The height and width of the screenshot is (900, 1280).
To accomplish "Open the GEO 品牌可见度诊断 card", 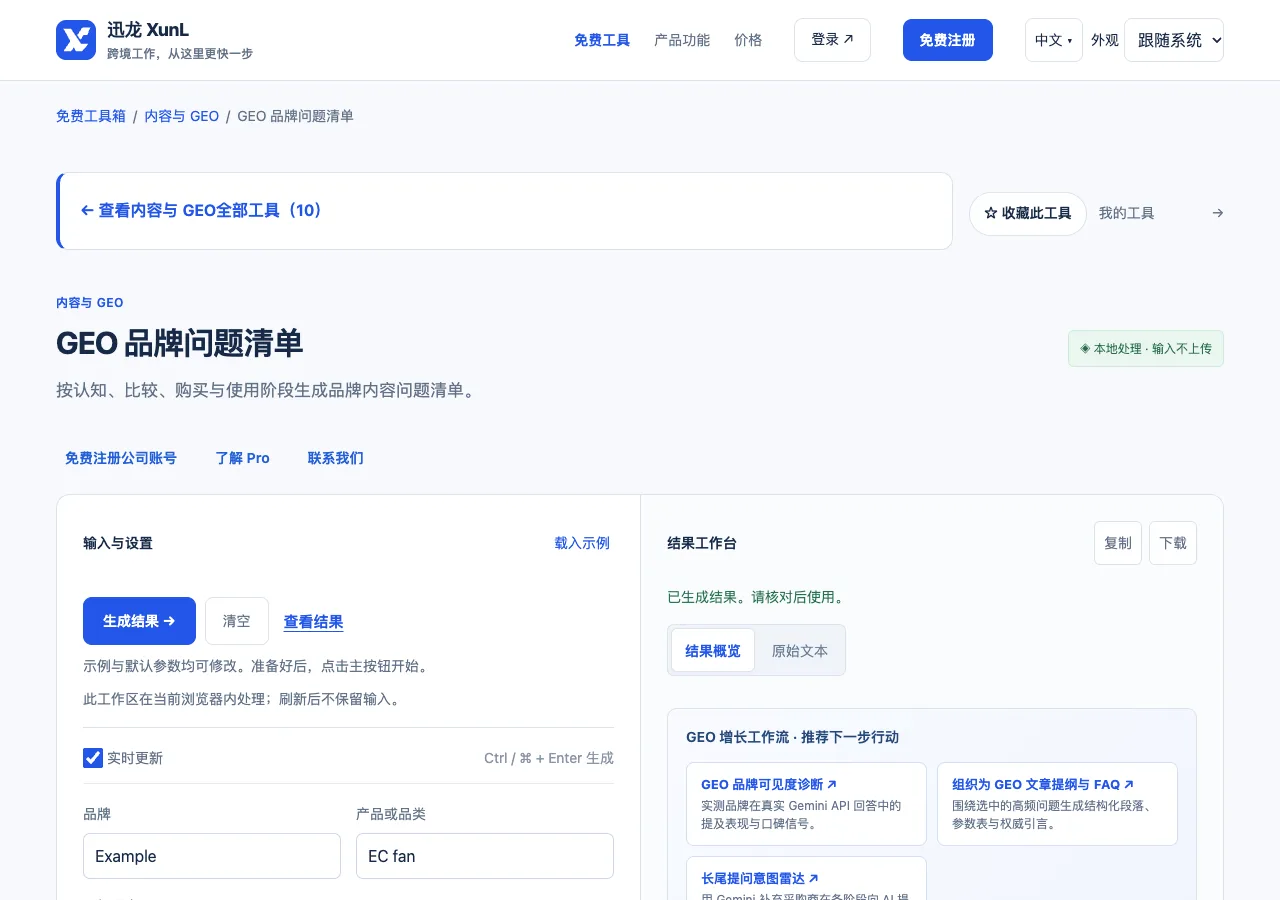I will pos(806,804).
